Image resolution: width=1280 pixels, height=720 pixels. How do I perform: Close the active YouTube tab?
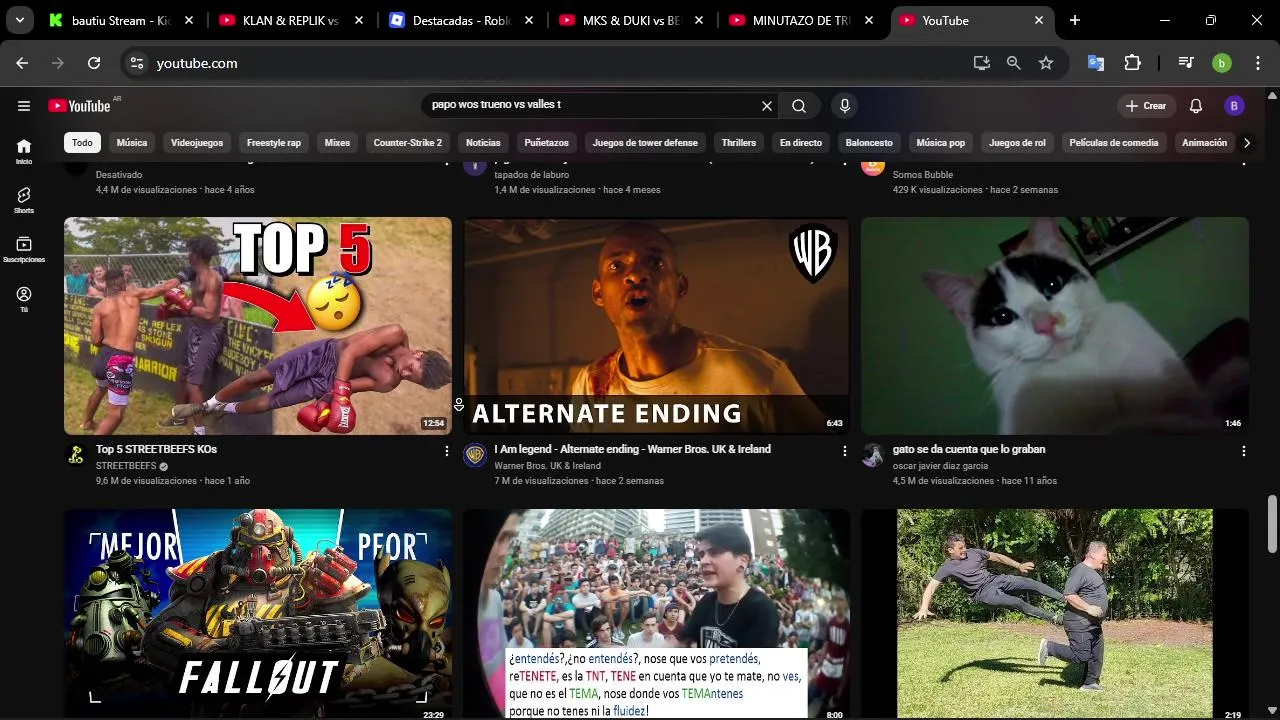[x=1039, y=20]
